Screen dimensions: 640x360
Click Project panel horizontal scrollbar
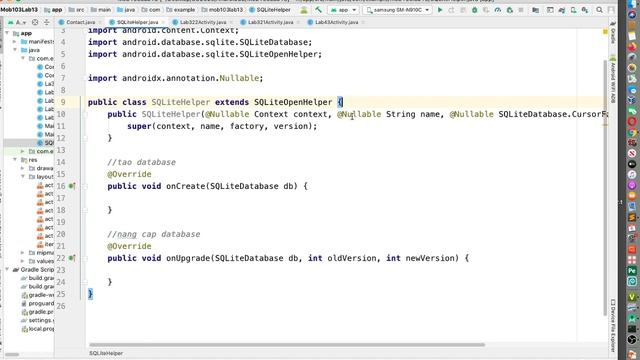pos(11,354)
